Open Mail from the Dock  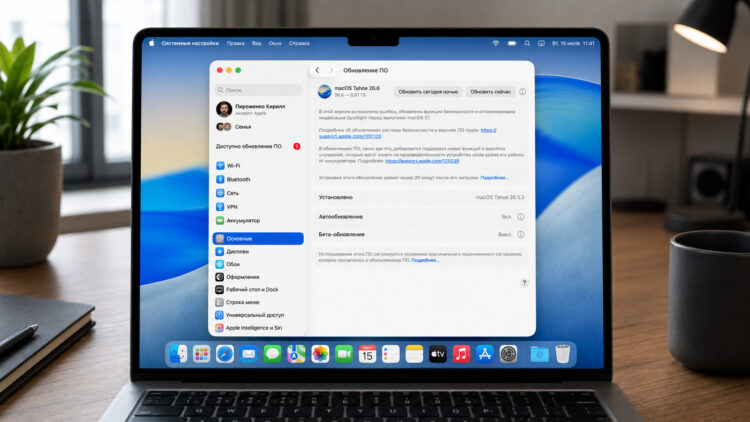pyautogui.click(x=249, y=355)
